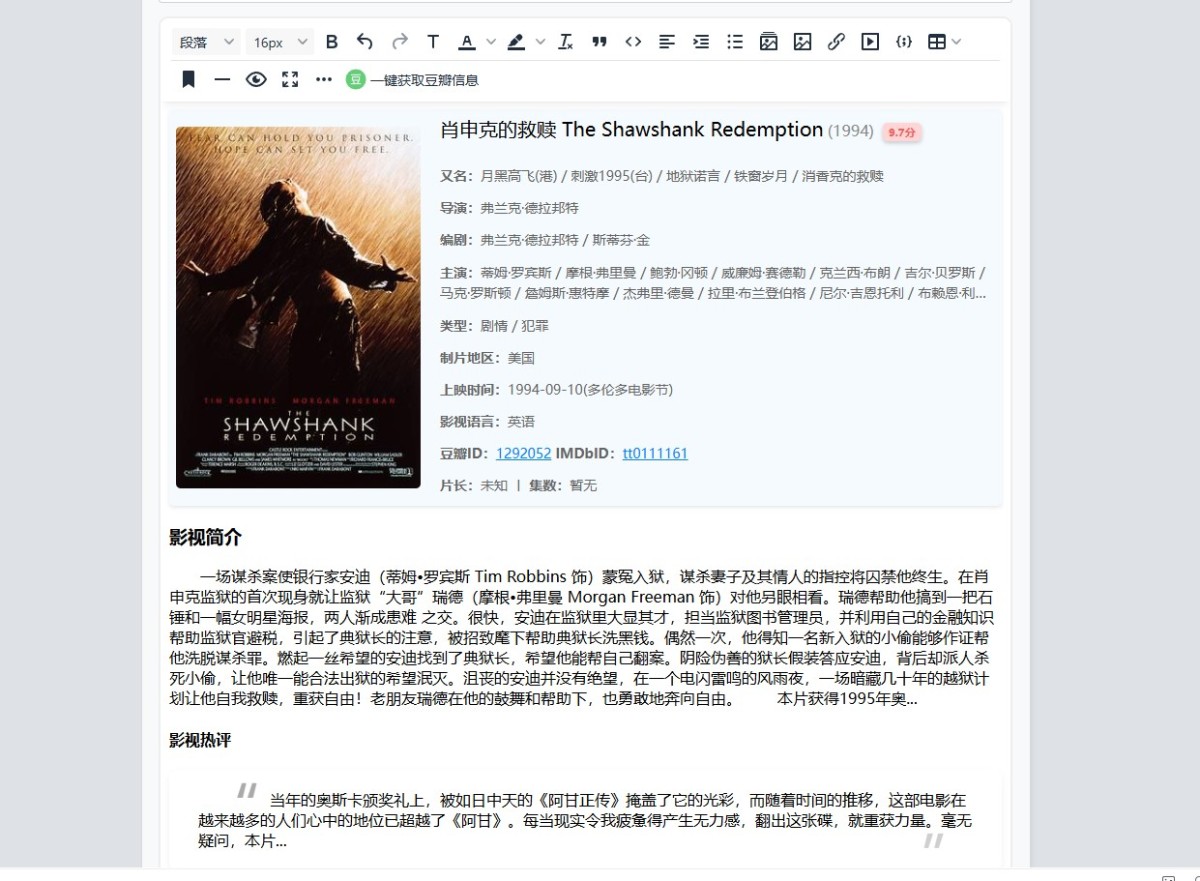The image size is (1200, 881).
Task: Click director name 弗兰克·德拉邦特 in 导演 row
Action: [x=529, y=208]
